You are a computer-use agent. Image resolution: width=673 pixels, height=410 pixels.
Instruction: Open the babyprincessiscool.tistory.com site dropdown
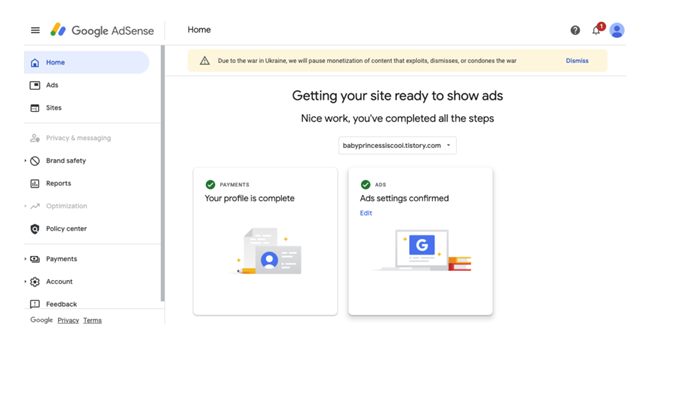[x=397, y=145]
